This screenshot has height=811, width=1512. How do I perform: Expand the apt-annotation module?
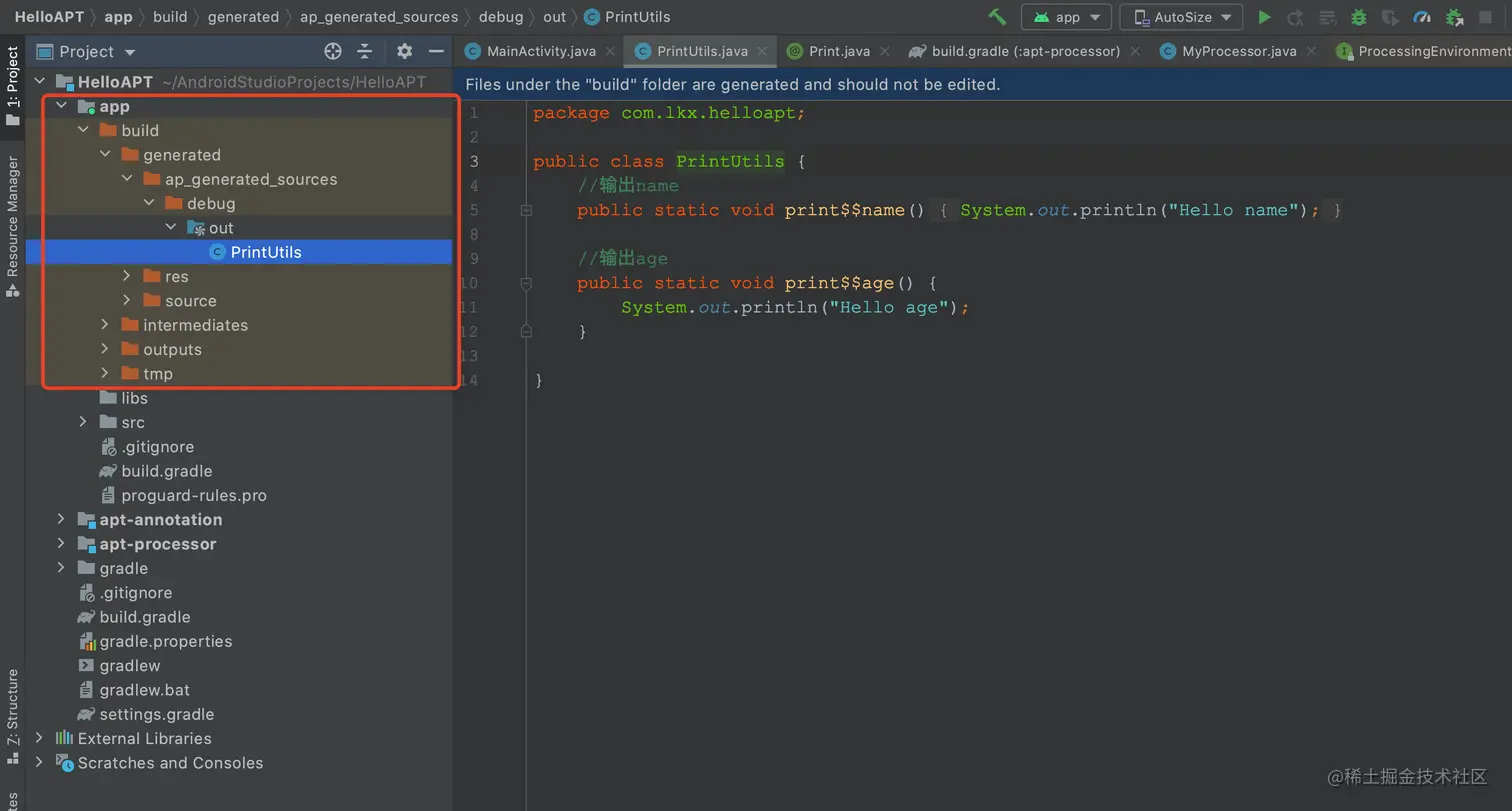(61, 519)
